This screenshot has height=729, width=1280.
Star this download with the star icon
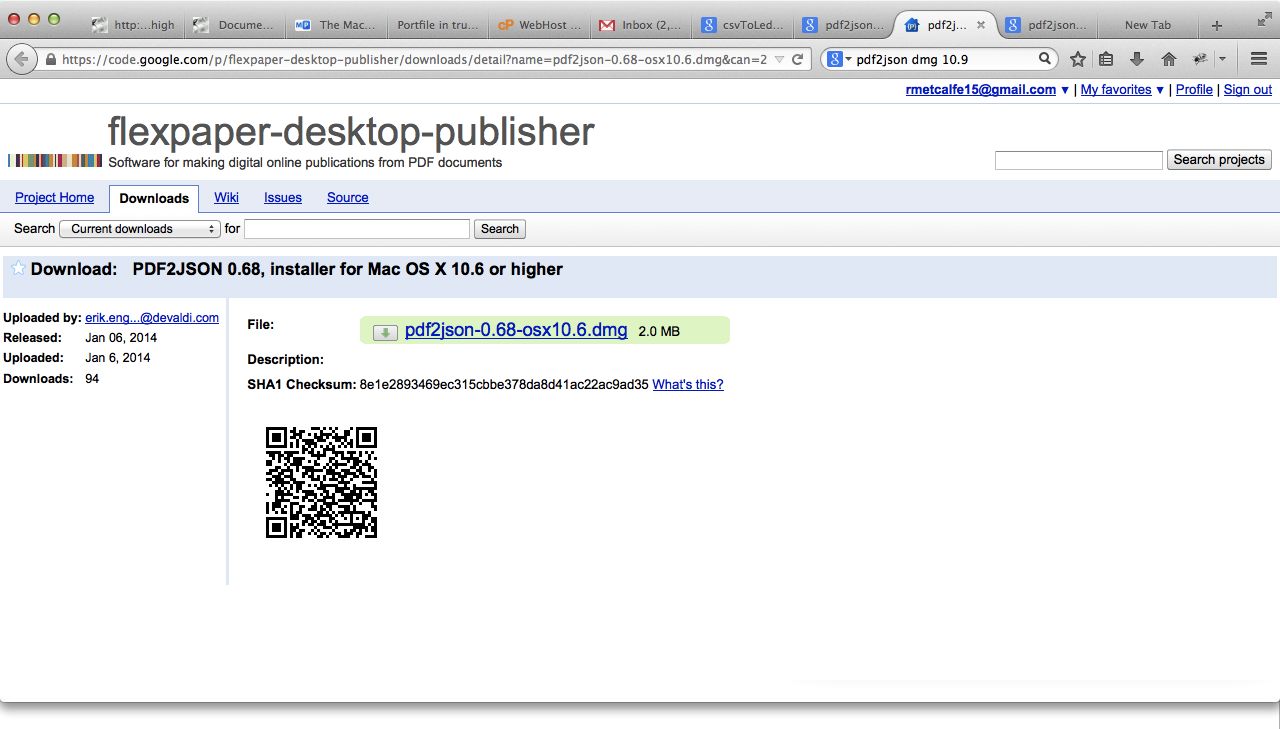coord(18,268)
